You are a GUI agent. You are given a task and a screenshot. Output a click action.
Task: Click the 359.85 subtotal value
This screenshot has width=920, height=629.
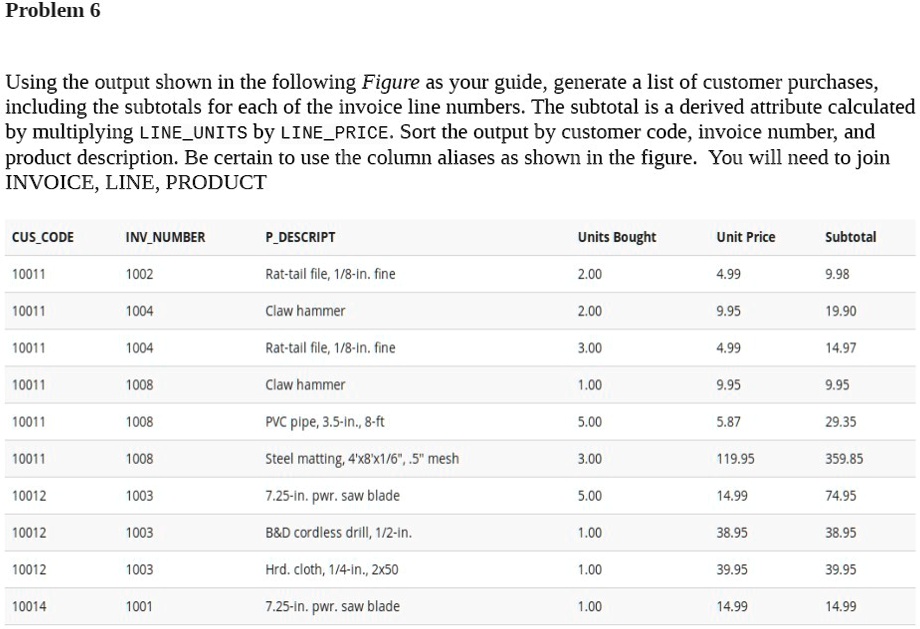[843, 459]
